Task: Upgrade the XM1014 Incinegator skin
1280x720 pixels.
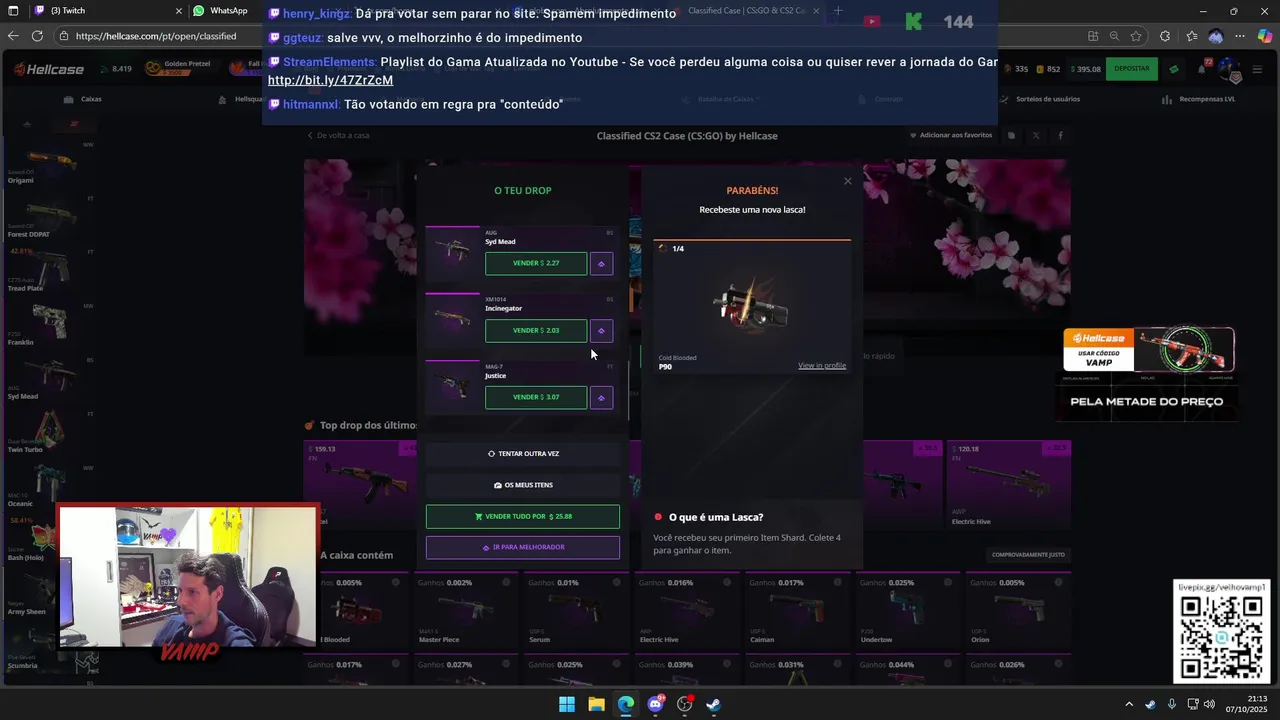Action: tap(601, 331)
